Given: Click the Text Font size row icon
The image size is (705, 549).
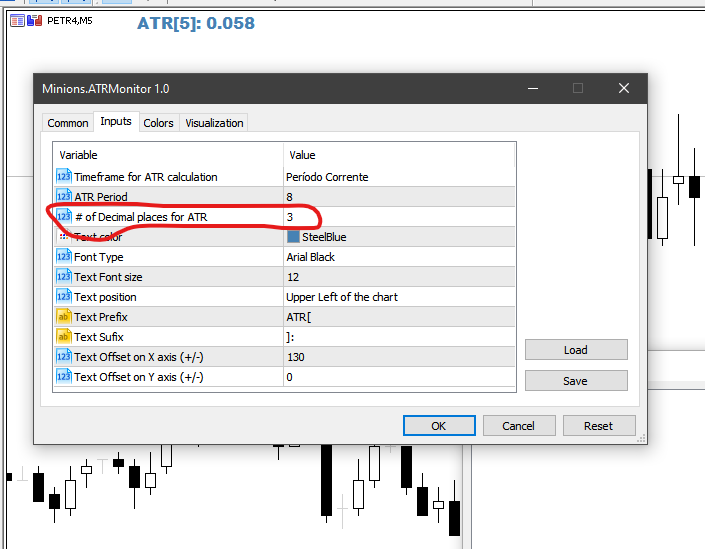Looking at the screenshot, I should pos(64,277).
